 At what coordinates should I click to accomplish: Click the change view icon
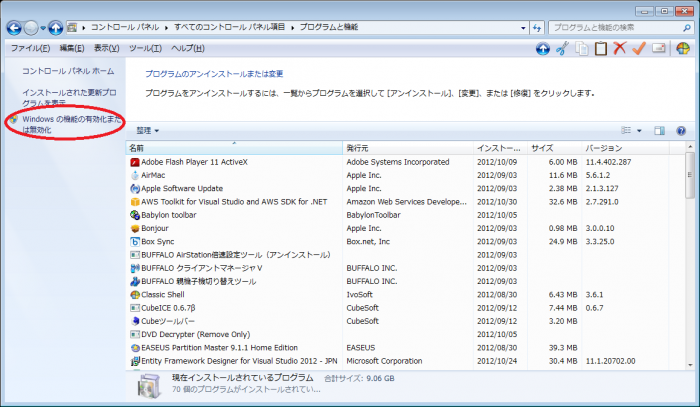[626, 130]
